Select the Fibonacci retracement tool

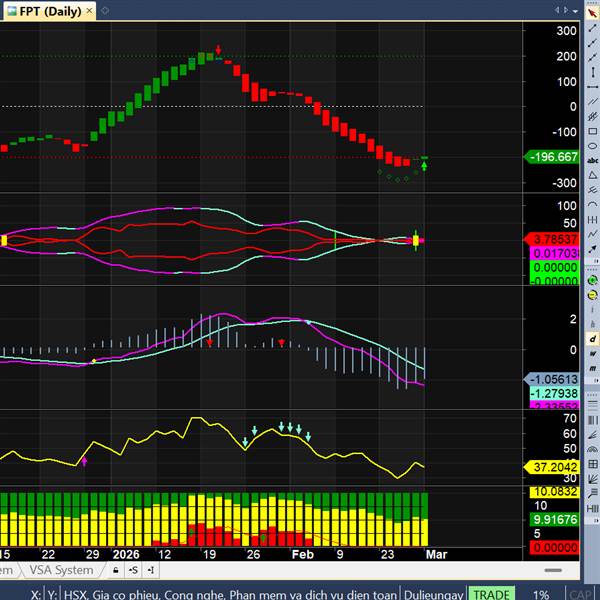tap(592, 405)
